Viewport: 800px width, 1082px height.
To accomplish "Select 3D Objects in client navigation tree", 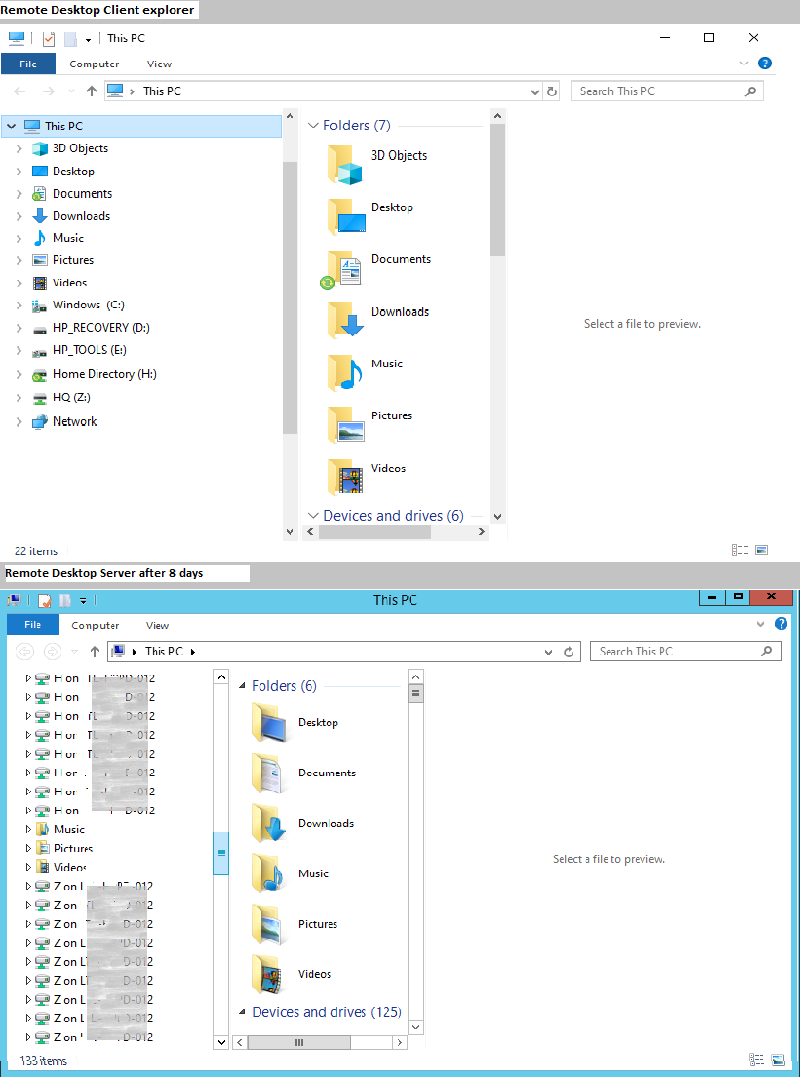I will (80, 148).
